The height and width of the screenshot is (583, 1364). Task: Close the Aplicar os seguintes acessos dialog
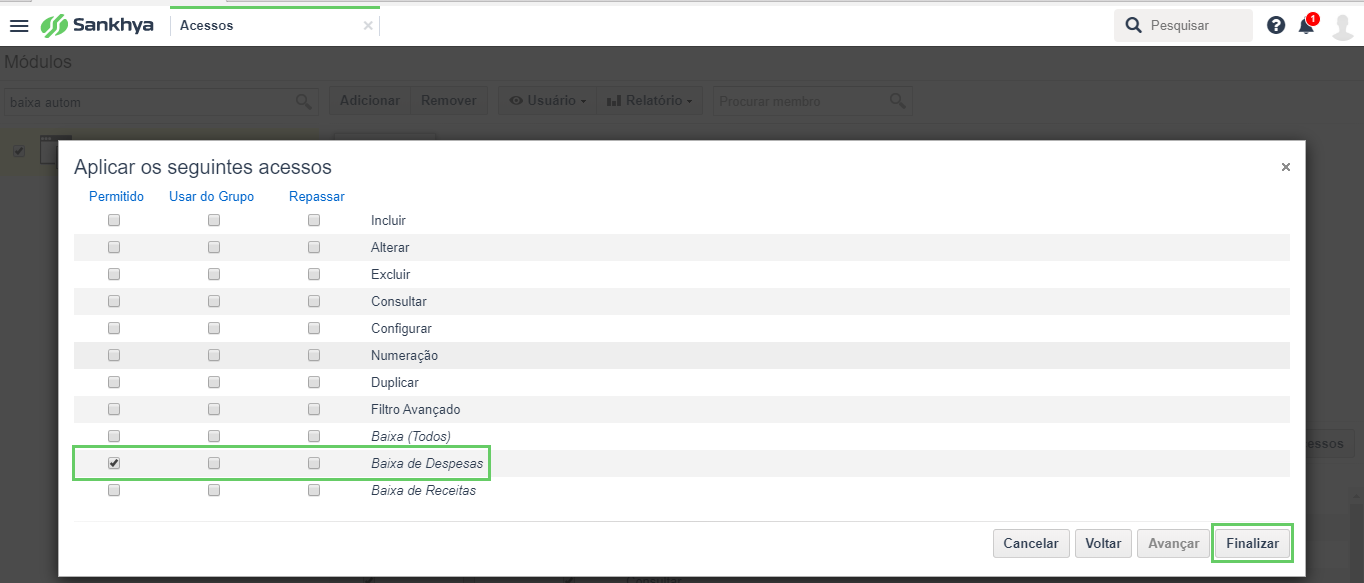1286,167
